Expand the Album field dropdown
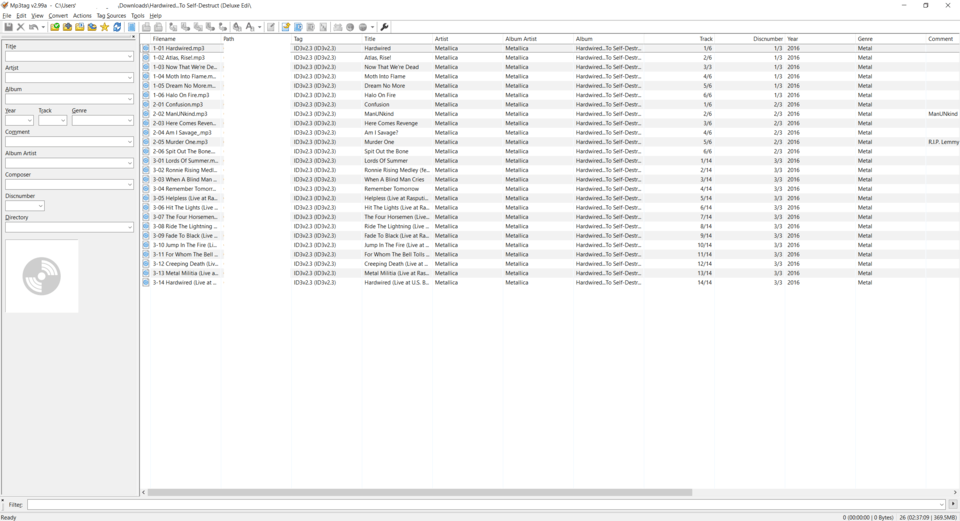Image resolution: width=960 pixels, height=521 pixels. [130, 99]
